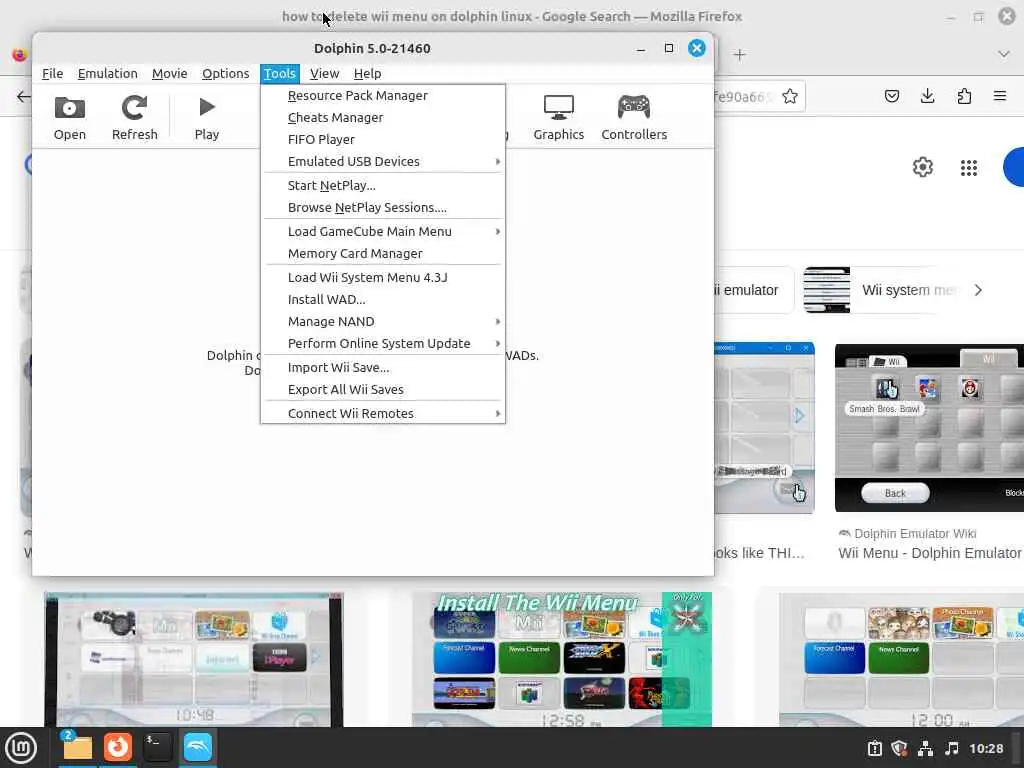
Task: Select Install WAD...
Action: click(383, 300)
